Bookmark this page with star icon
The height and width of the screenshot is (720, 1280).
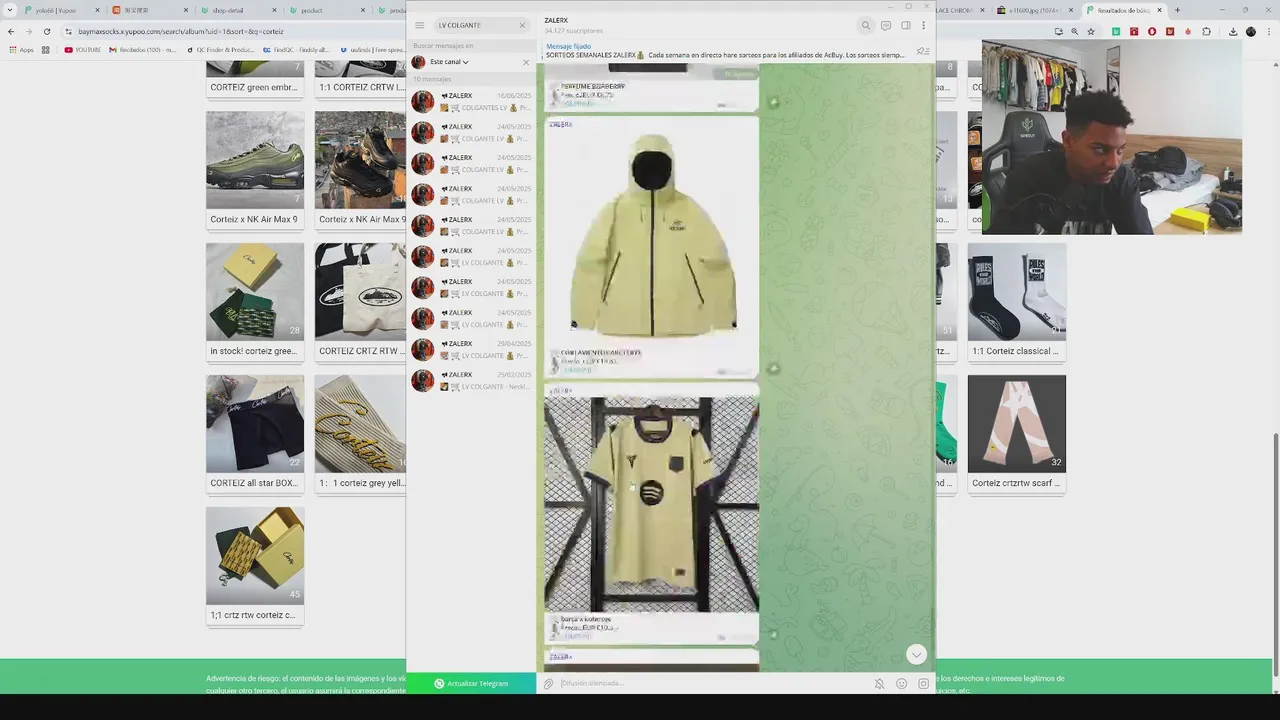pyautogui.click(x=1091, y=31)
